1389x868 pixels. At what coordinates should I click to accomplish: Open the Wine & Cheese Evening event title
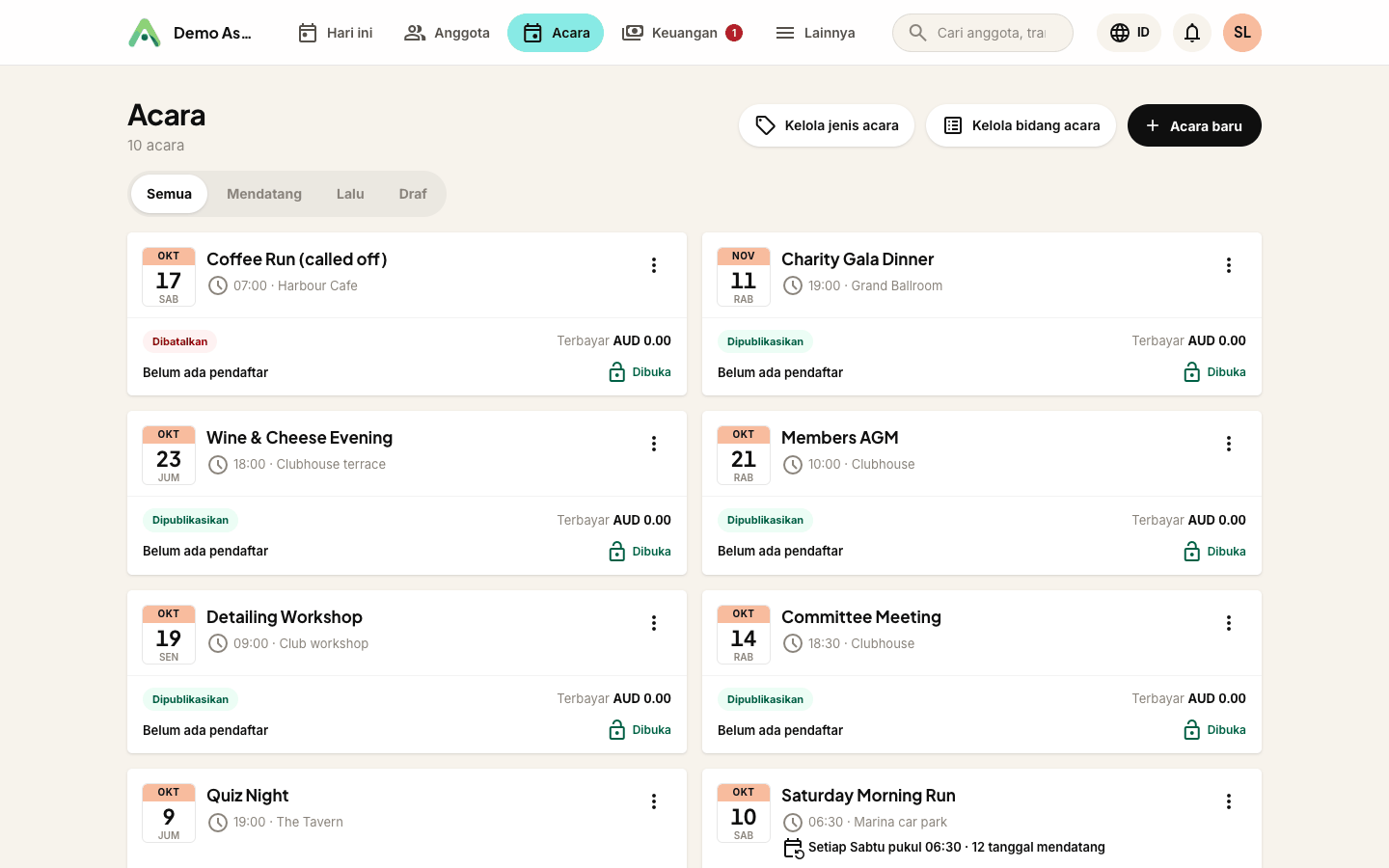299,438
